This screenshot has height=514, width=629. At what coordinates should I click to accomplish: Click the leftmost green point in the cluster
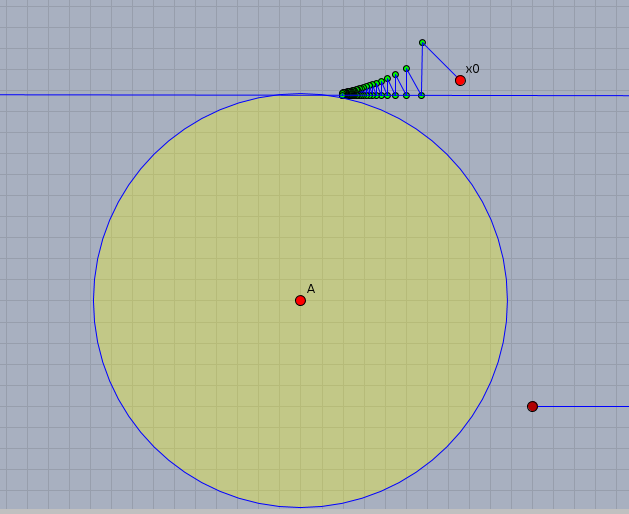(343, 94)
